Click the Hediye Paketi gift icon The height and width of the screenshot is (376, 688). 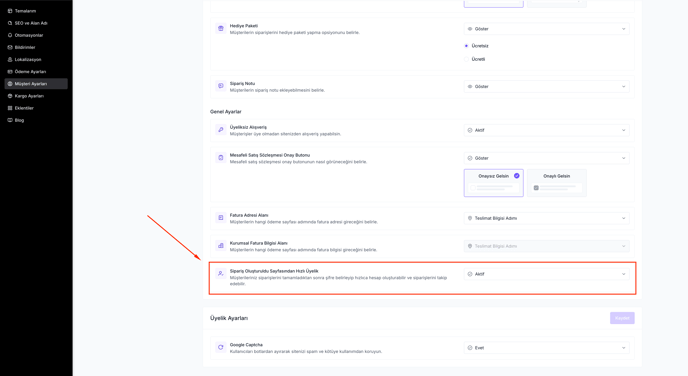click(221, 29)
